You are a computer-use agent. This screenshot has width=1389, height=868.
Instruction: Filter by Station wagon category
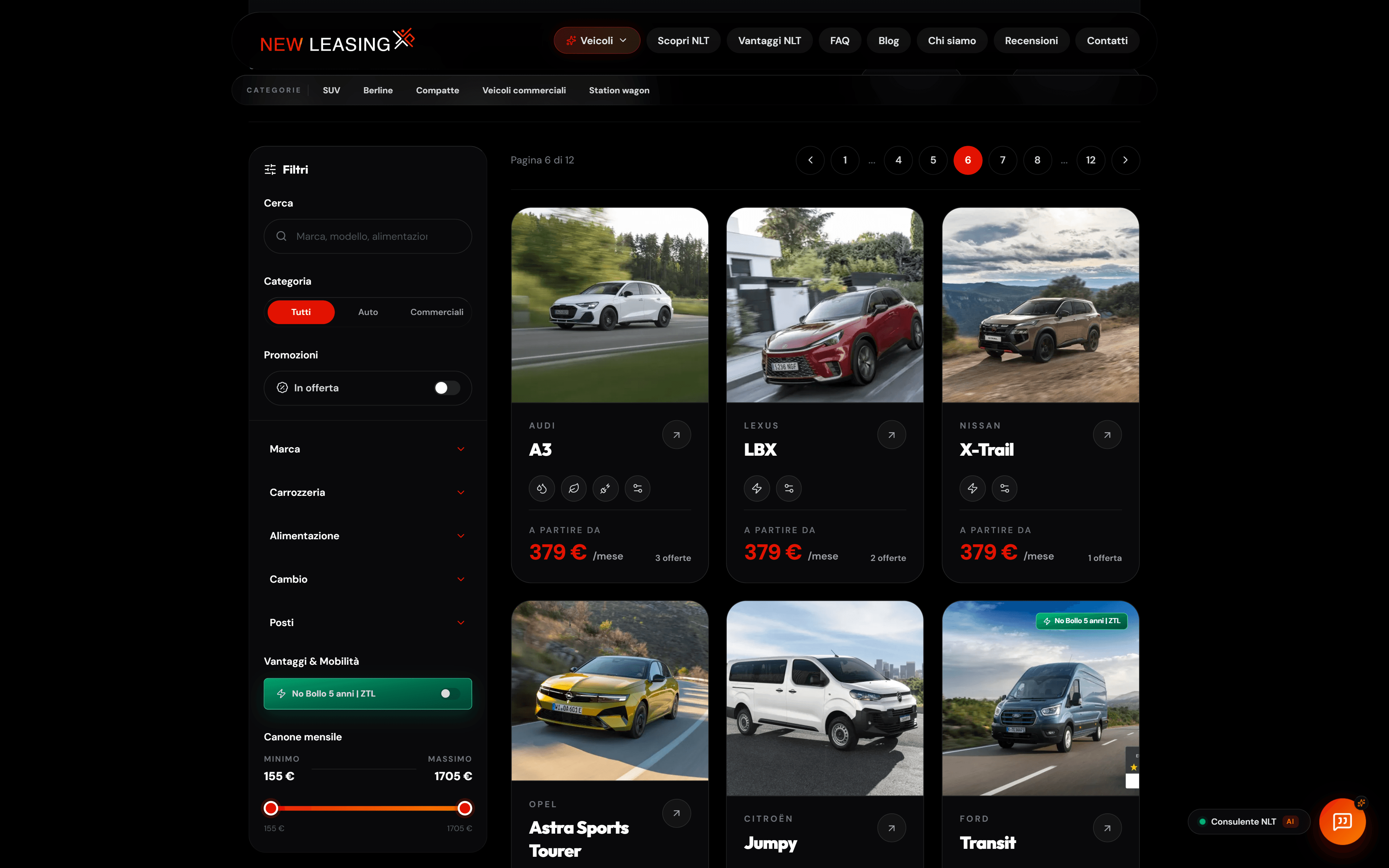point(619,90)
